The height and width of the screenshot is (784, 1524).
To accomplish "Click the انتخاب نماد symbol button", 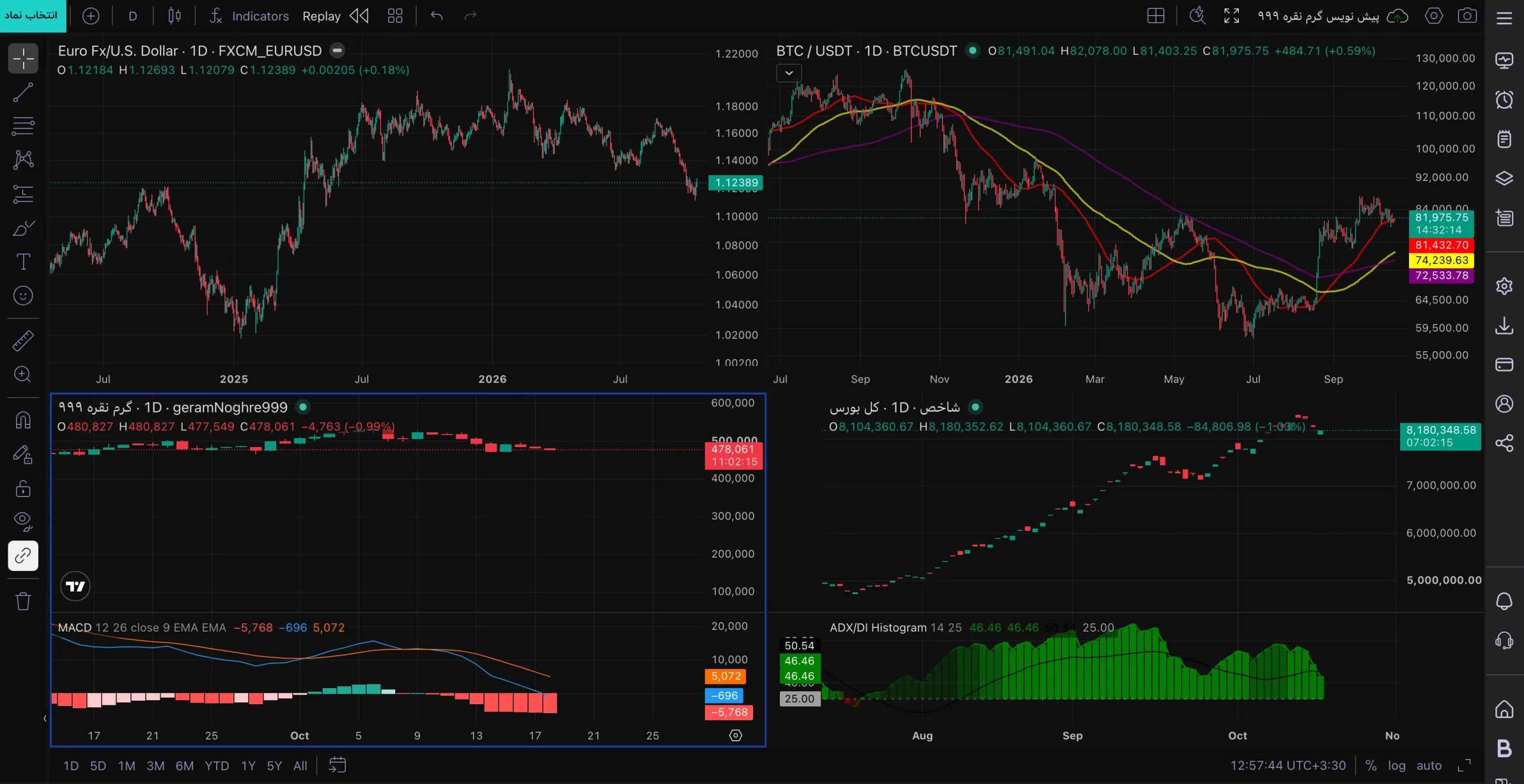I will (32, 15).
